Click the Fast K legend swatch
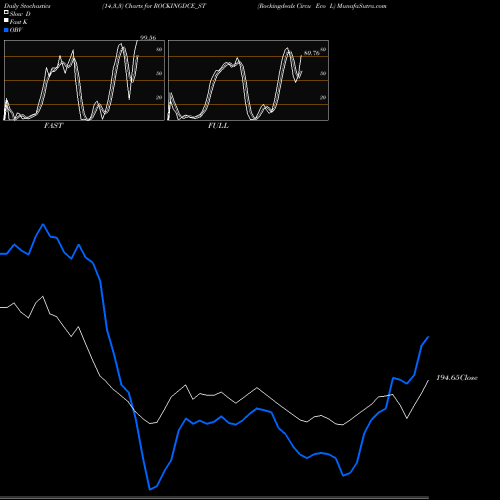Viewport: 500px width, 500px height. click(6, 20)
